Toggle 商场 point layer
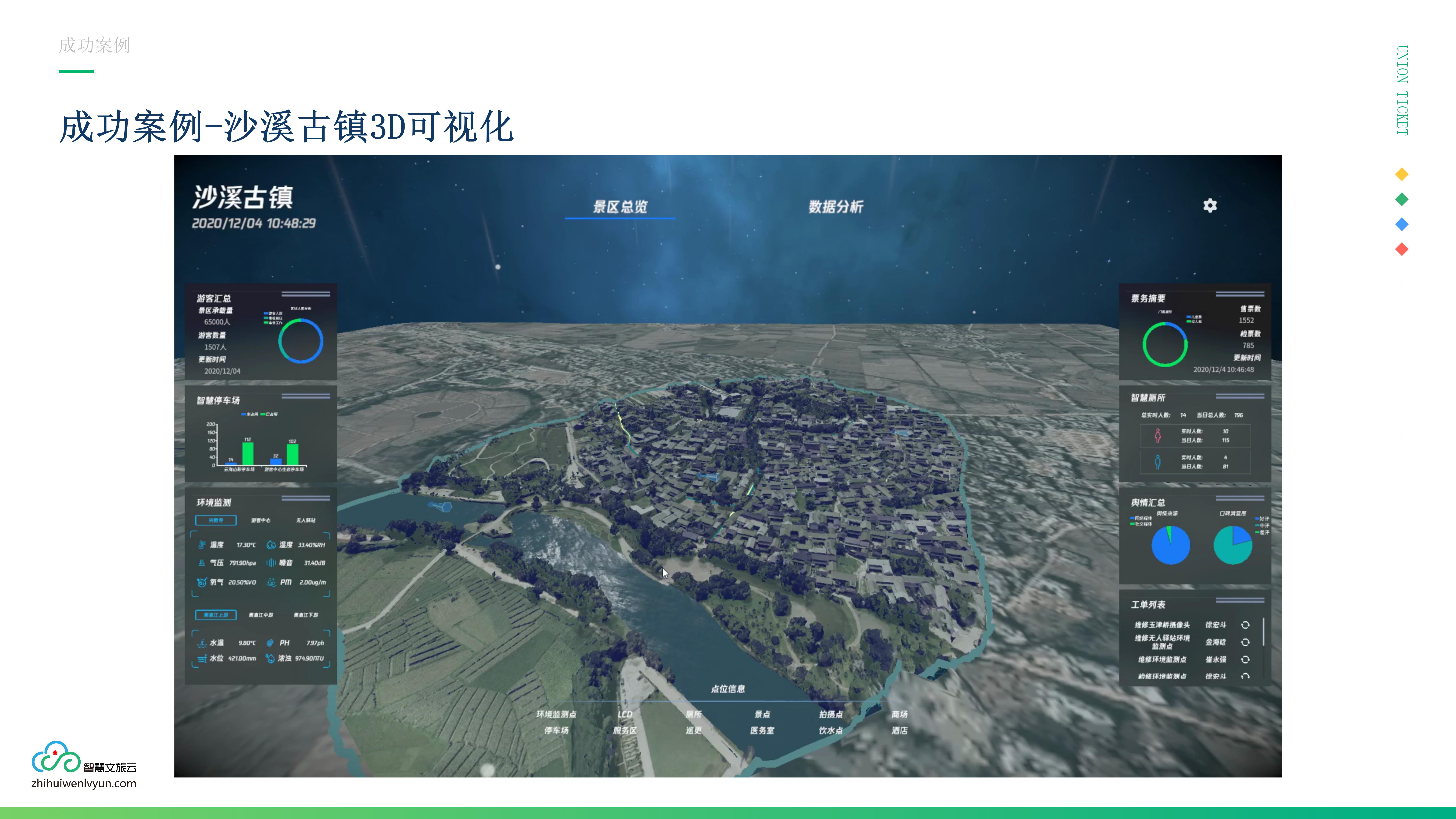1456x819 pixels. 899,714
